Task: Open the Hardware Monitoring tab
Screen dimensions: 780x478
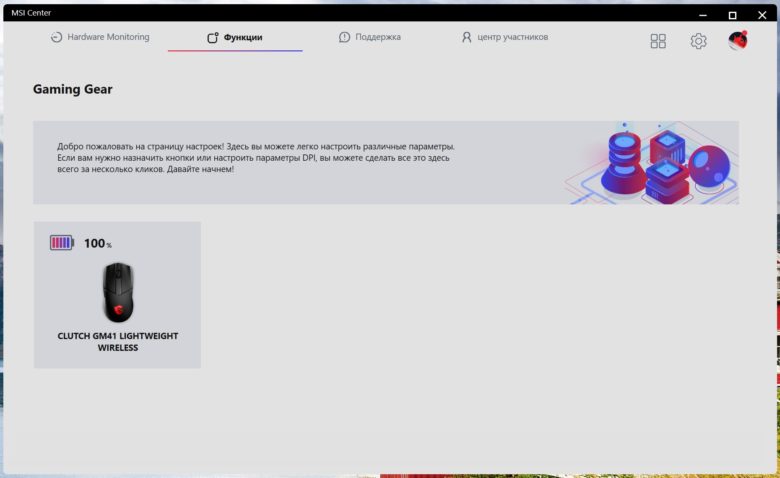Action: [100, 37]
